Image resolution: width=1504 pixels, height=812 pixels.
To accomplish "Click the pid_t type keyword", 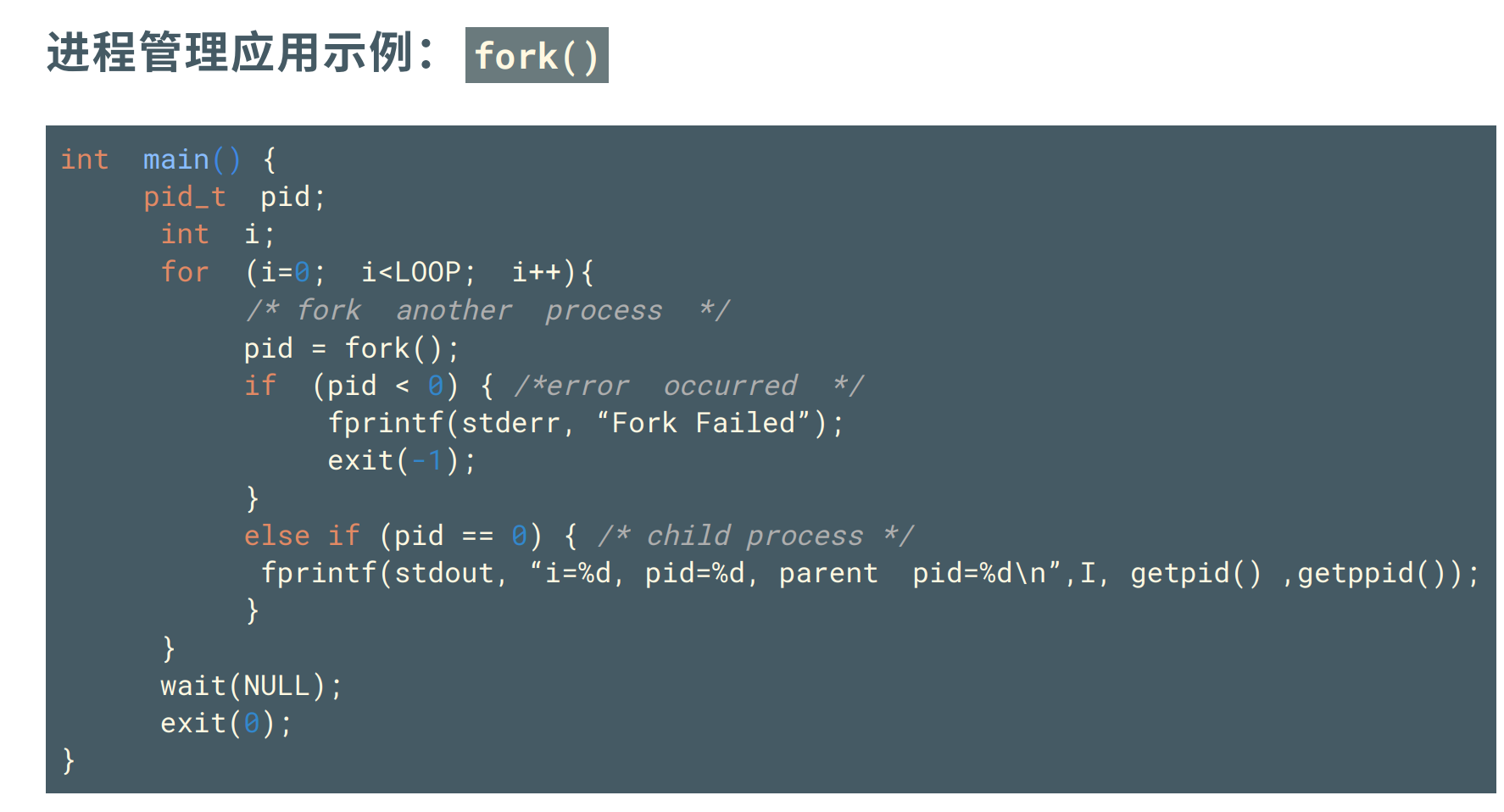I will (x=184, y=197).
